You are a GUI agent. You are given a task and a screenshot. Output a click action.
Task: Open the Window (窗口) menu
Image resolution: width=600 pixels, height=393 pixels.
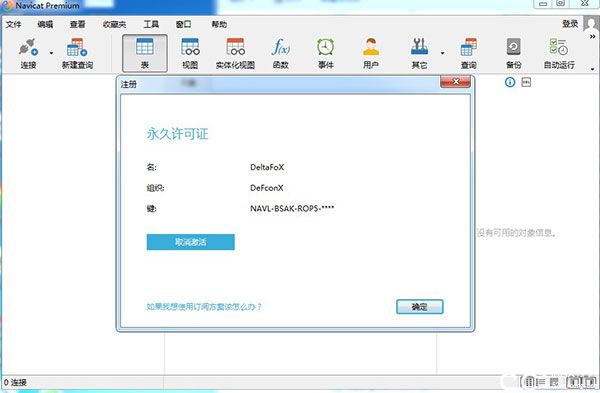pos(183,24)
